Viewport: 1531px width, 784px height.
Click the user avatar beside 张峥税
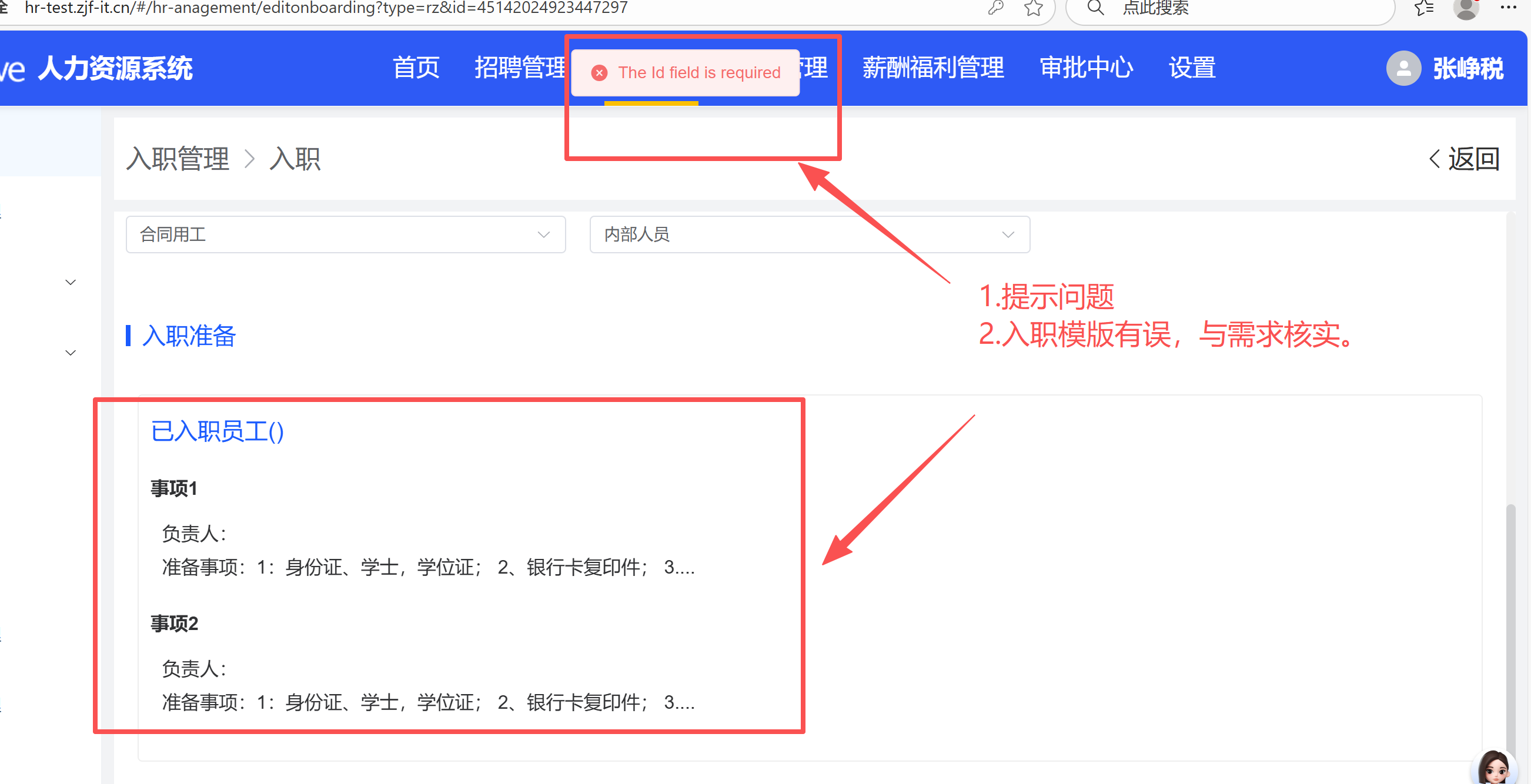[1403, 68]
